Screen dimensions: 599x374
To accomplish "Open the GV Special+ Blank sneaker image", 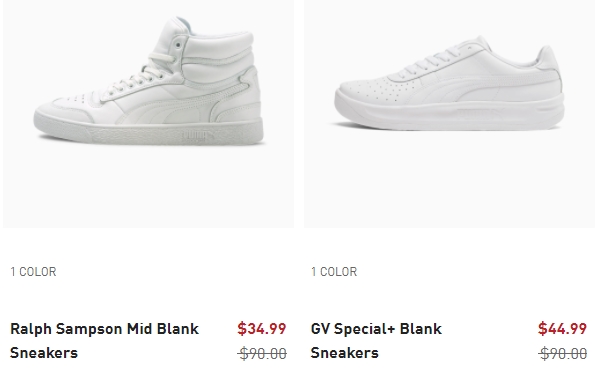I will click(449, 114).
